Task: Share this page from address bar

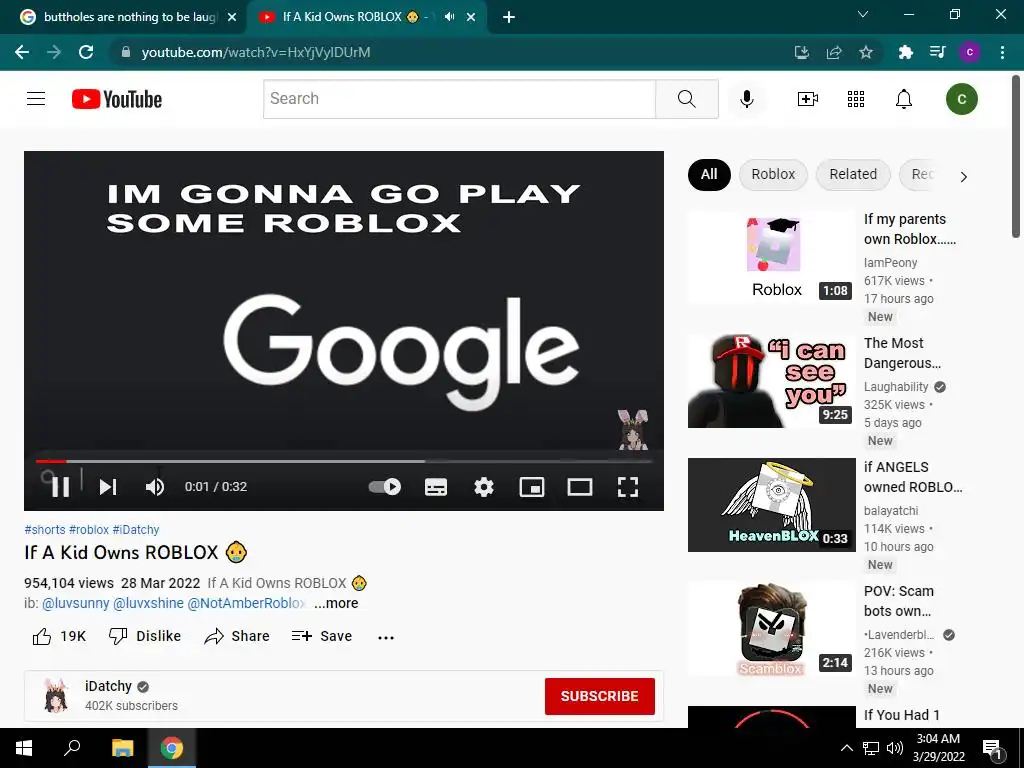Action: click(834, 52)
